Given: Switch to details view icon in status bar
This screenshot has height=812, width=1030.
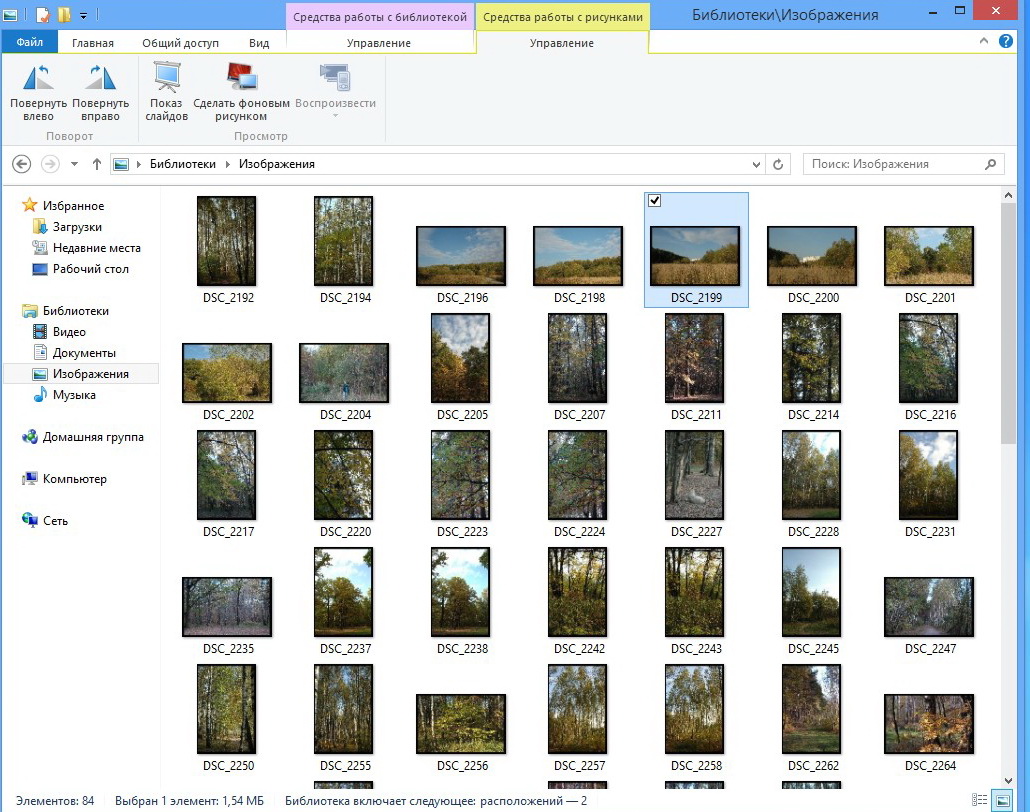Looking at the screenshot, I should point(980,801).
